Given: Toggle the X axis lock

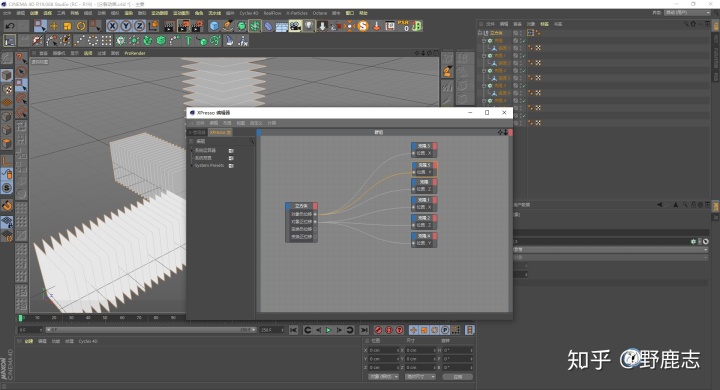Looking at the screenshot, I should pos(112,26).
